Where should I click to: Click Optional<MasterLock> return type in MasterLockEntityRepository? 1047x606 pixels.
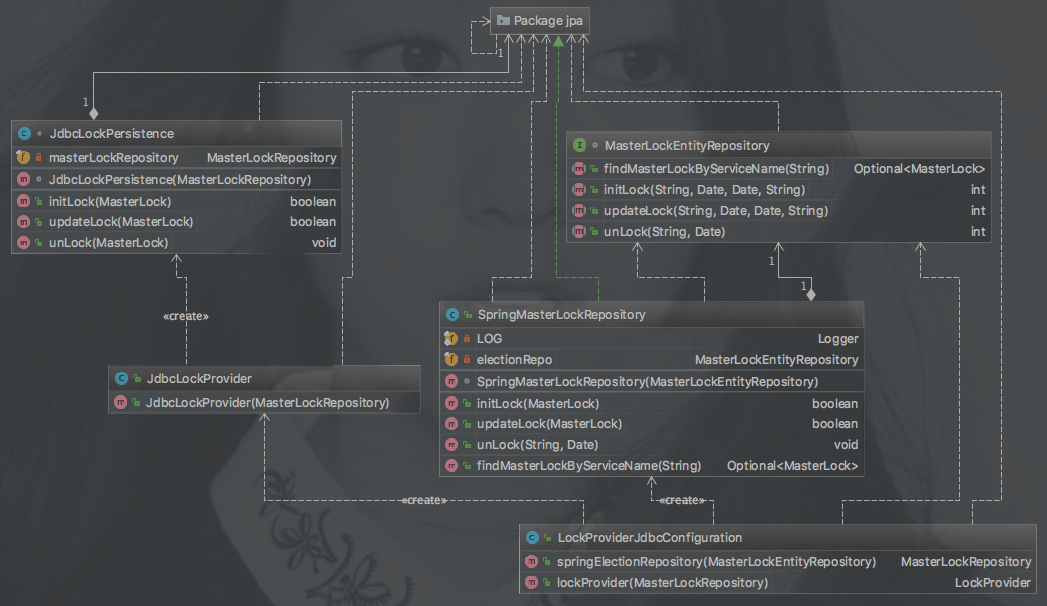pos(919,169)
